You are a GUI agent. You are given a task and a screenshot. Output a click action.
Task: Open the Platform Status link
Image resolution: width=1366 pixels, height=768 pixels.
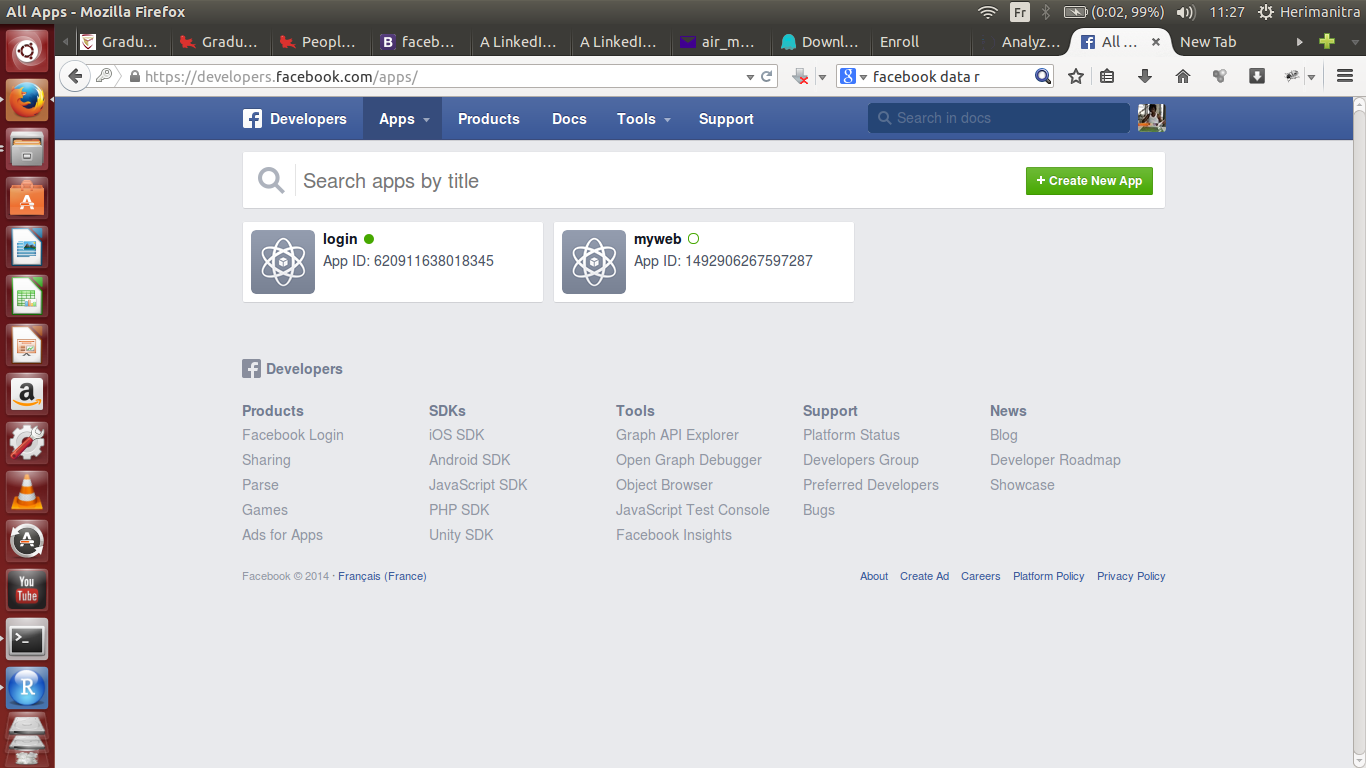pyautogui.click(x=851, y=435)
